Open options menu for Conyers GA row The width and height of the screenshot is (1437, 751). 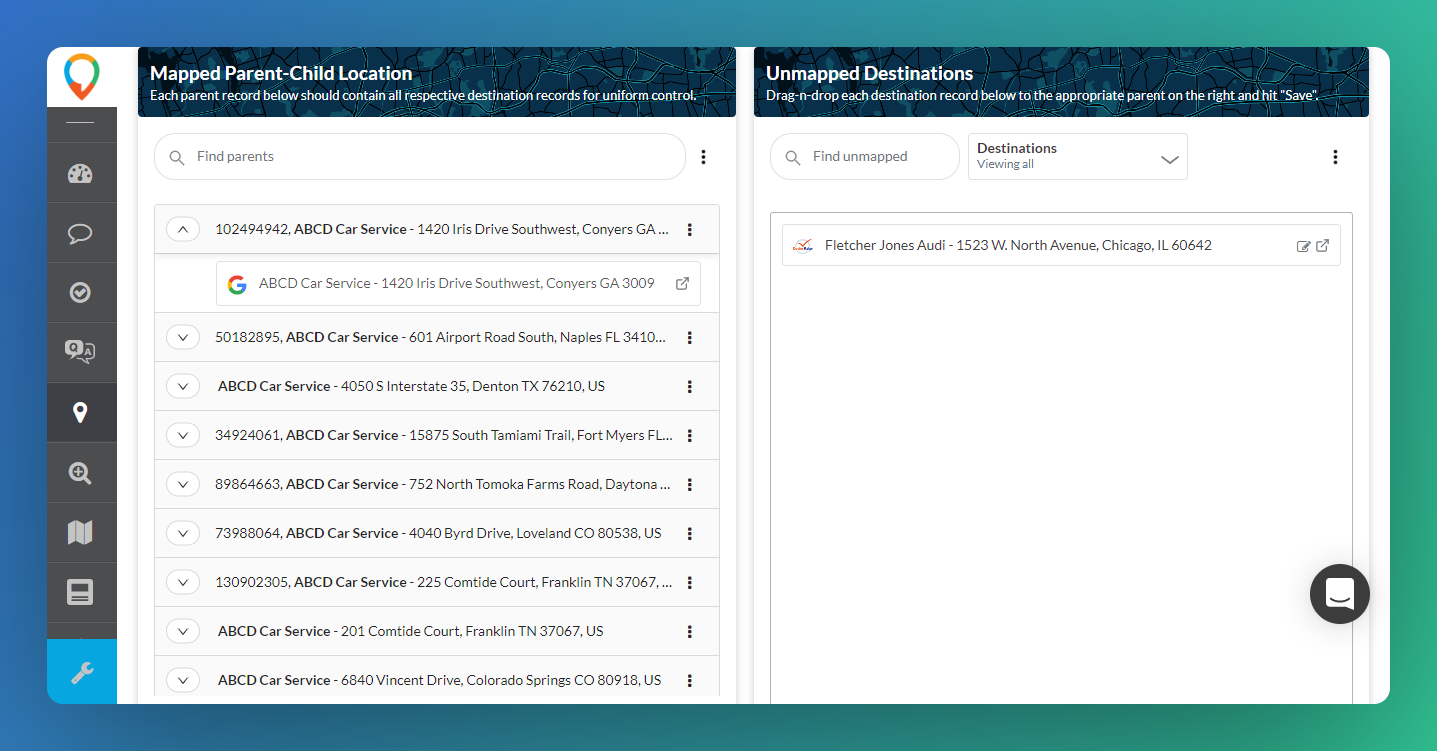(x=690, y=229)
